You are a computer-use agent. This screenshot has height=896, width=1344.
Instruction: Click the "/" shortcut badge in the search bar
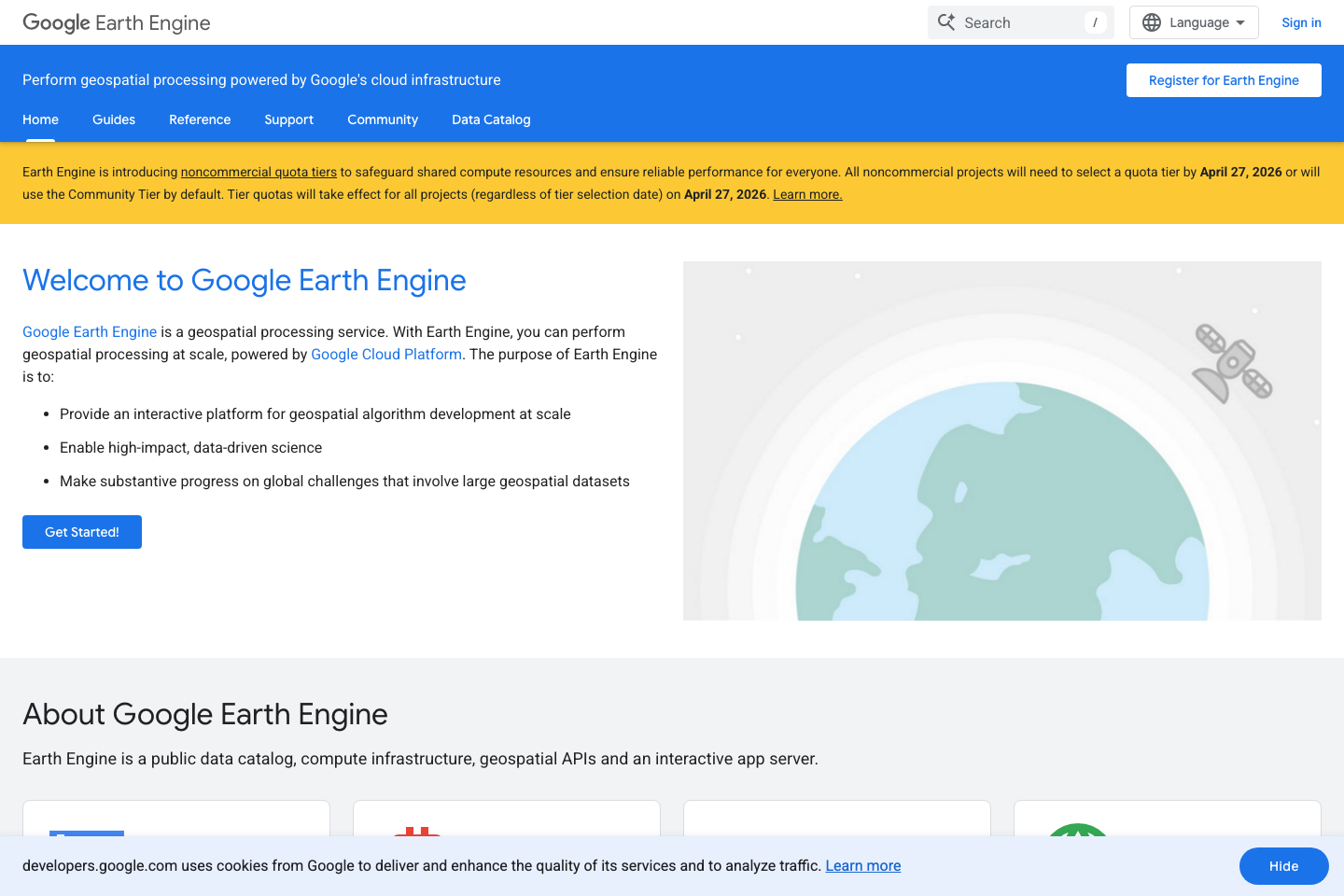click(1094, 21)
